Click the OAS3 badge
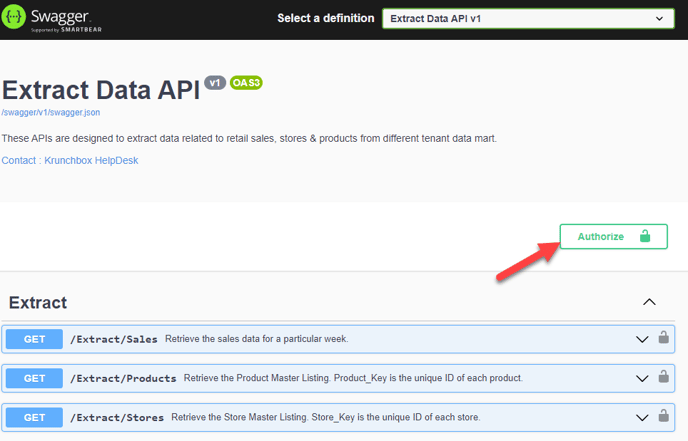The width and height of the screenshot is (688, 441). coord(246,82)
